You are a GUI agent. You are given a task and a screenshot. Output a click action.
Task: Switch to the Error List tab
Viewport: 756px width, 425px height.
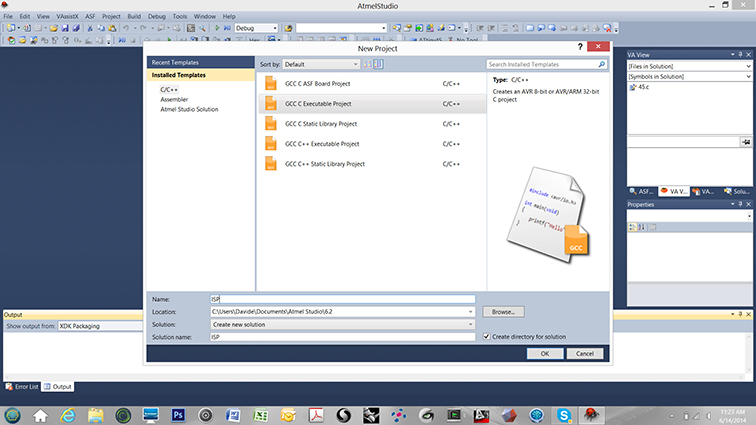pos(22,386)
